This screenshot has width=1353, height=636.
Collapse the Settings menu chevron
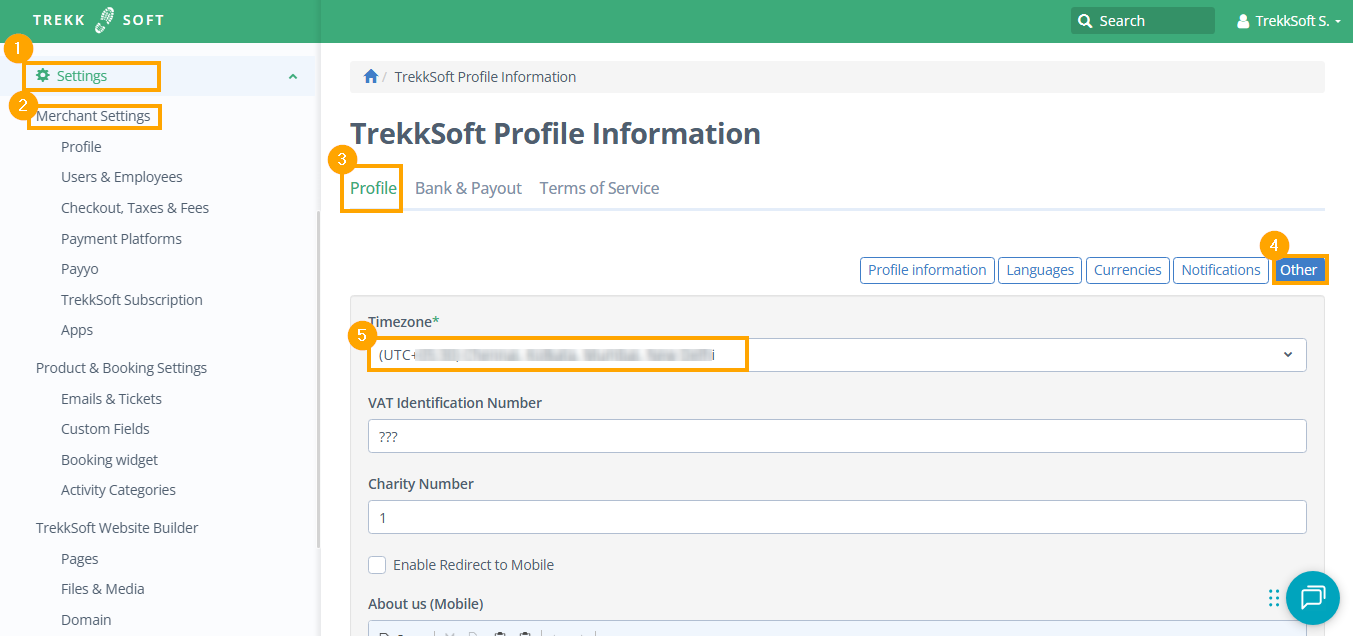pyautogui.click(x=292, y=76)
